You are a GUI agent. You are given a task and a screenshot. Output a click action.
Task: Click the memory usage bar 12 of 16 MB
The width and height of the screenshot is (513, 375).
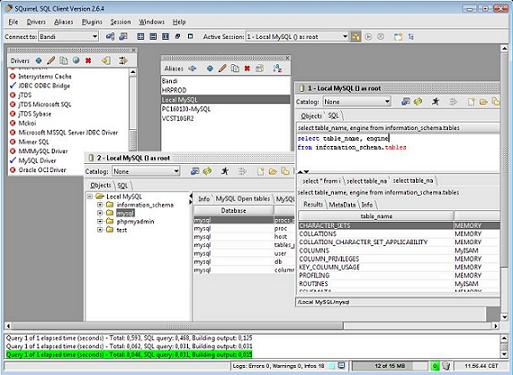tap(390, 366)
